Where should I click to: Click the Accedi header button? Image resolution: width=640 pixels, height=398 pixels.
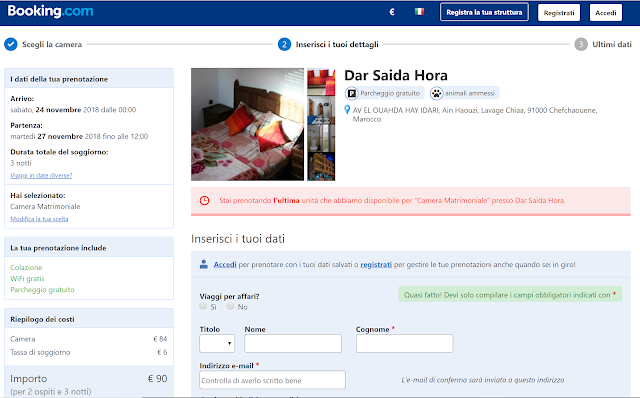coord(606,13)
